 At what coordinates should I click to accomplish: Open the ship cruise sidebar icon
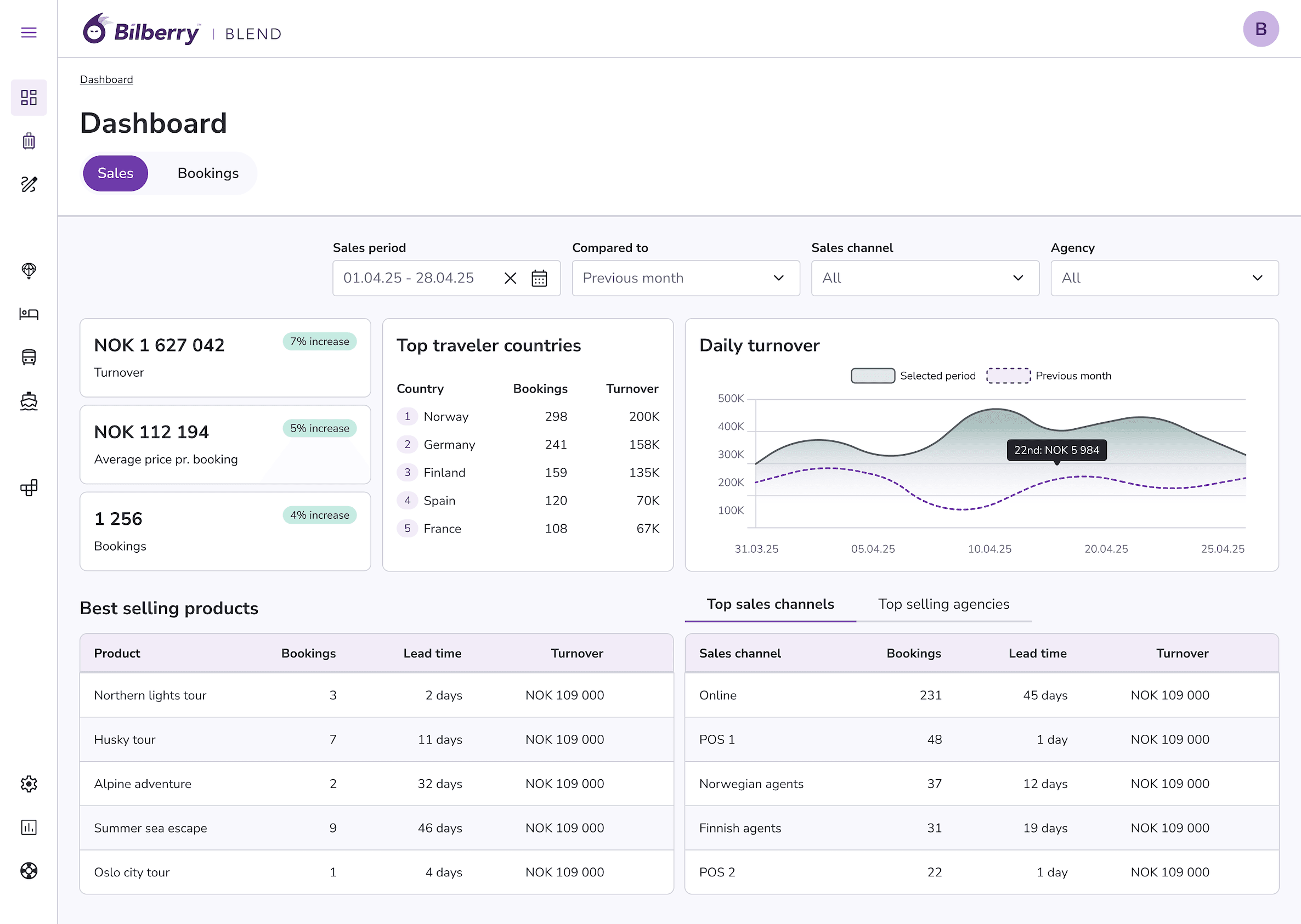point(29,401)
